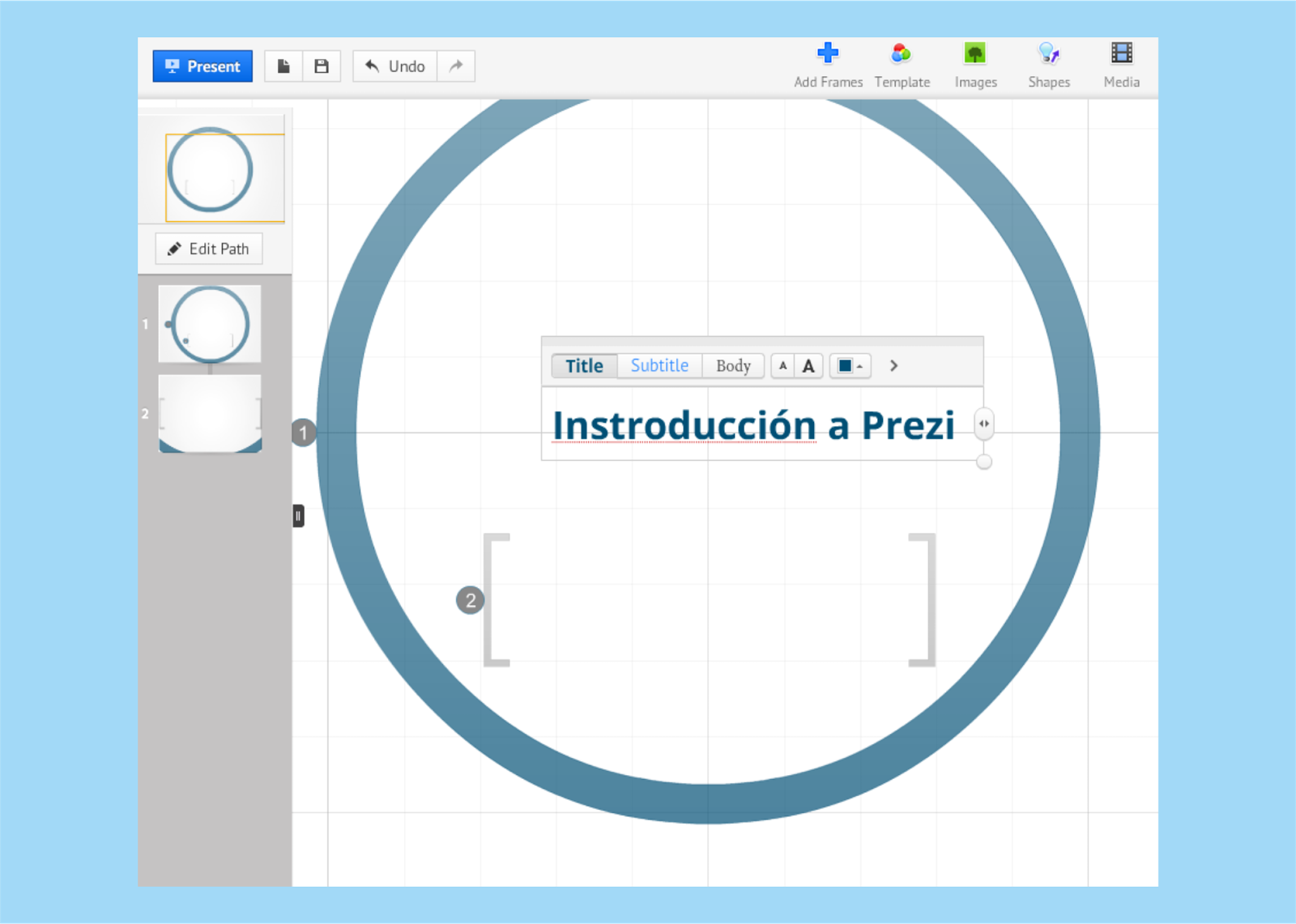Apply the Title text style

(x=584, y=366)
